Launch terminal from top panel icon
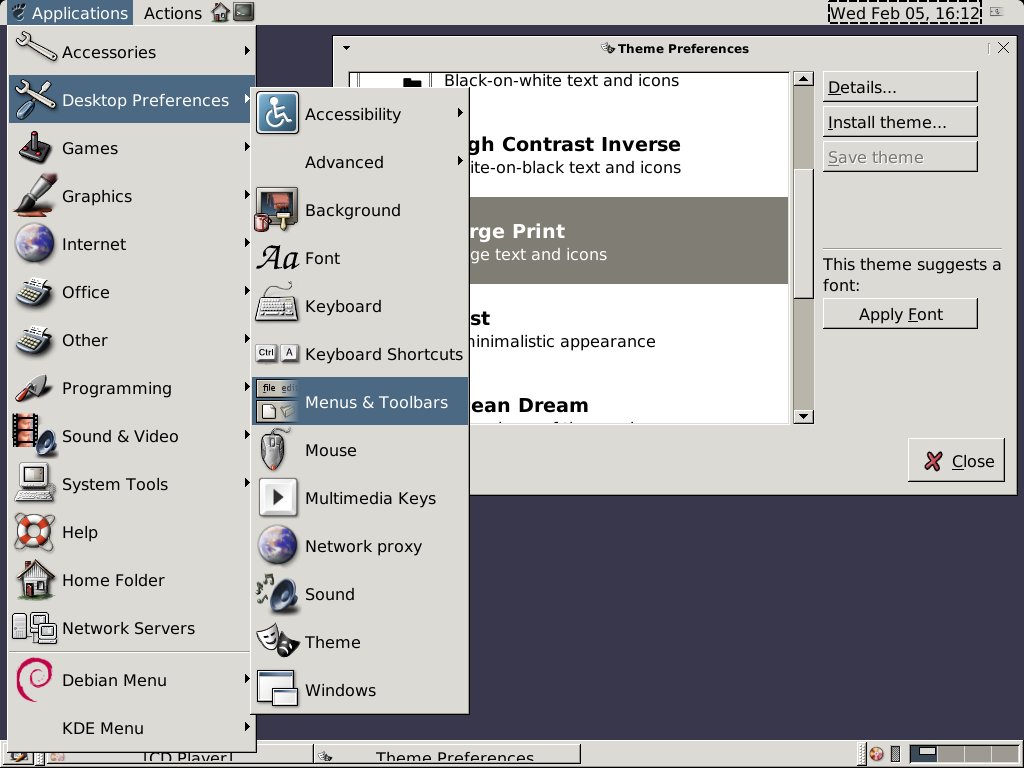This screenshot has height=768, width=1024. point(244,12)
